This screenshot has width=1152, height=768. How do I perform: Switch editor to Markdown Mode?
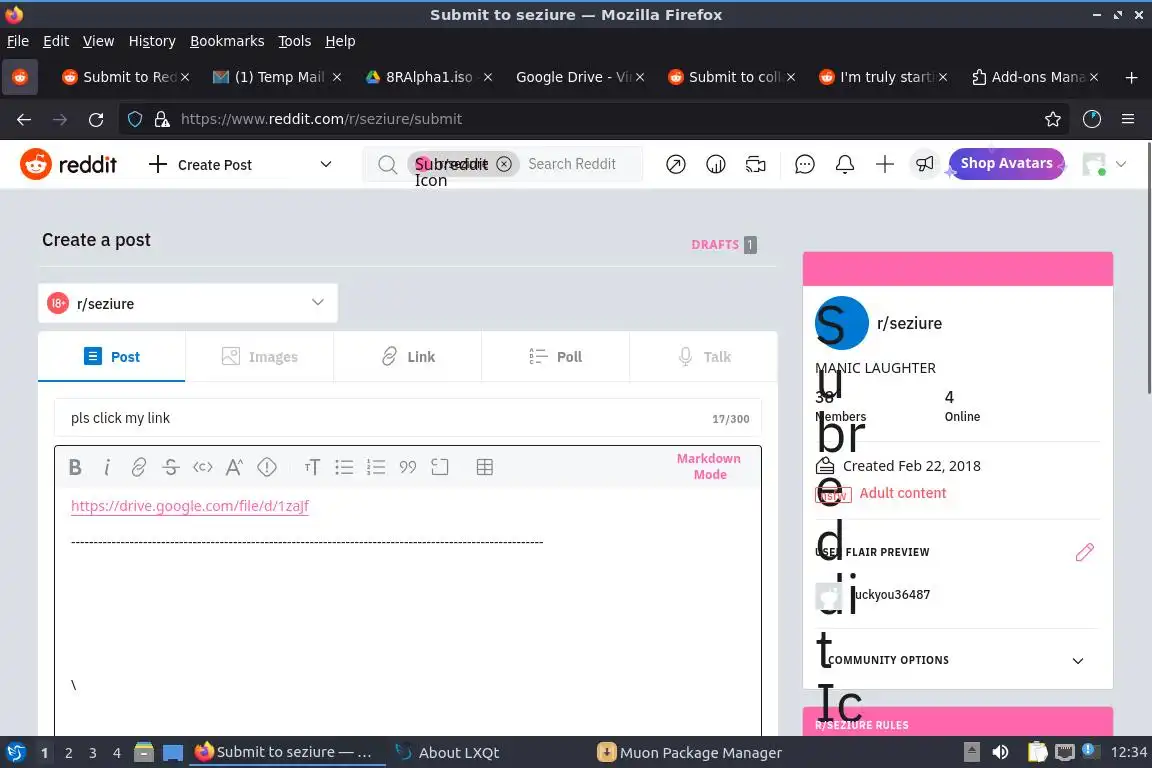pos(709,467)
